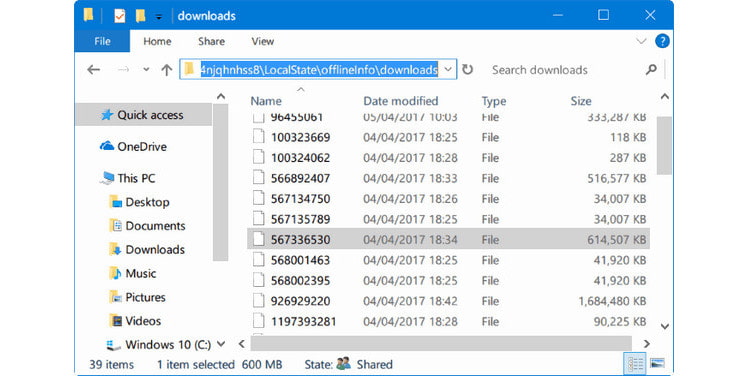Open the Music folder in sidebar
750x376 pixels.
click(x=141, y=274)
